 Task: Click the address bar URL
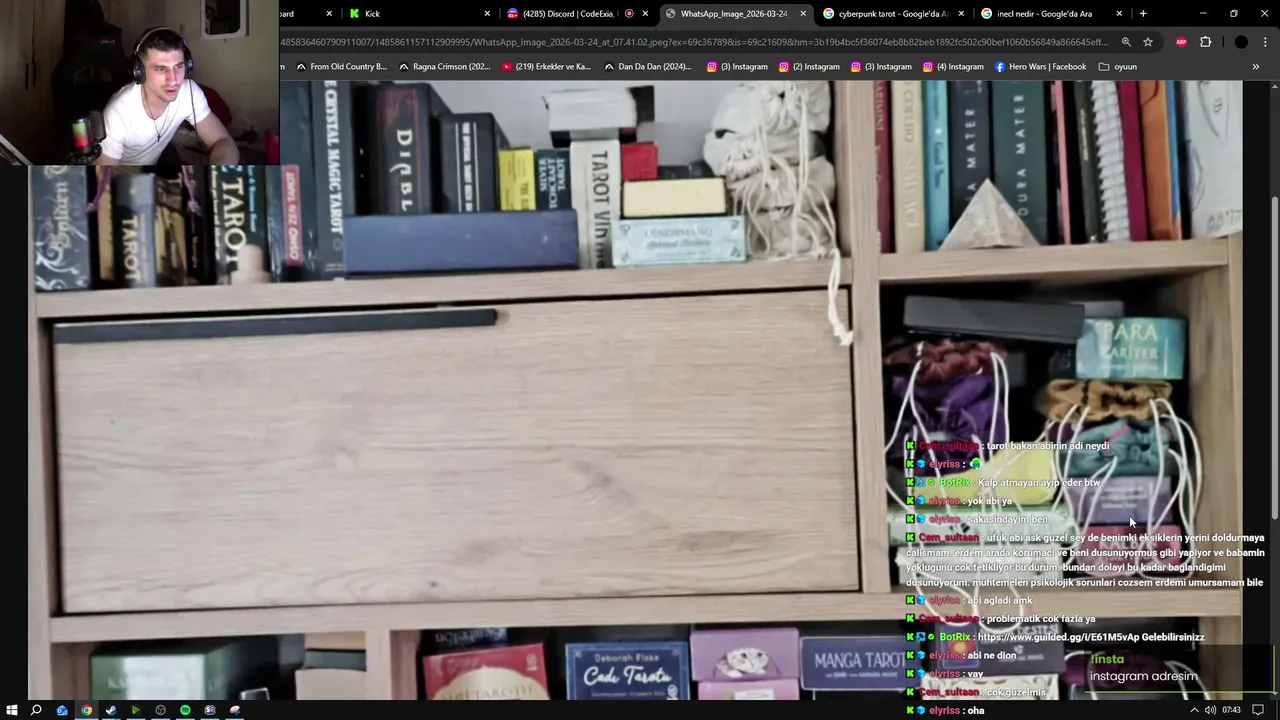[x=694, y=42]
